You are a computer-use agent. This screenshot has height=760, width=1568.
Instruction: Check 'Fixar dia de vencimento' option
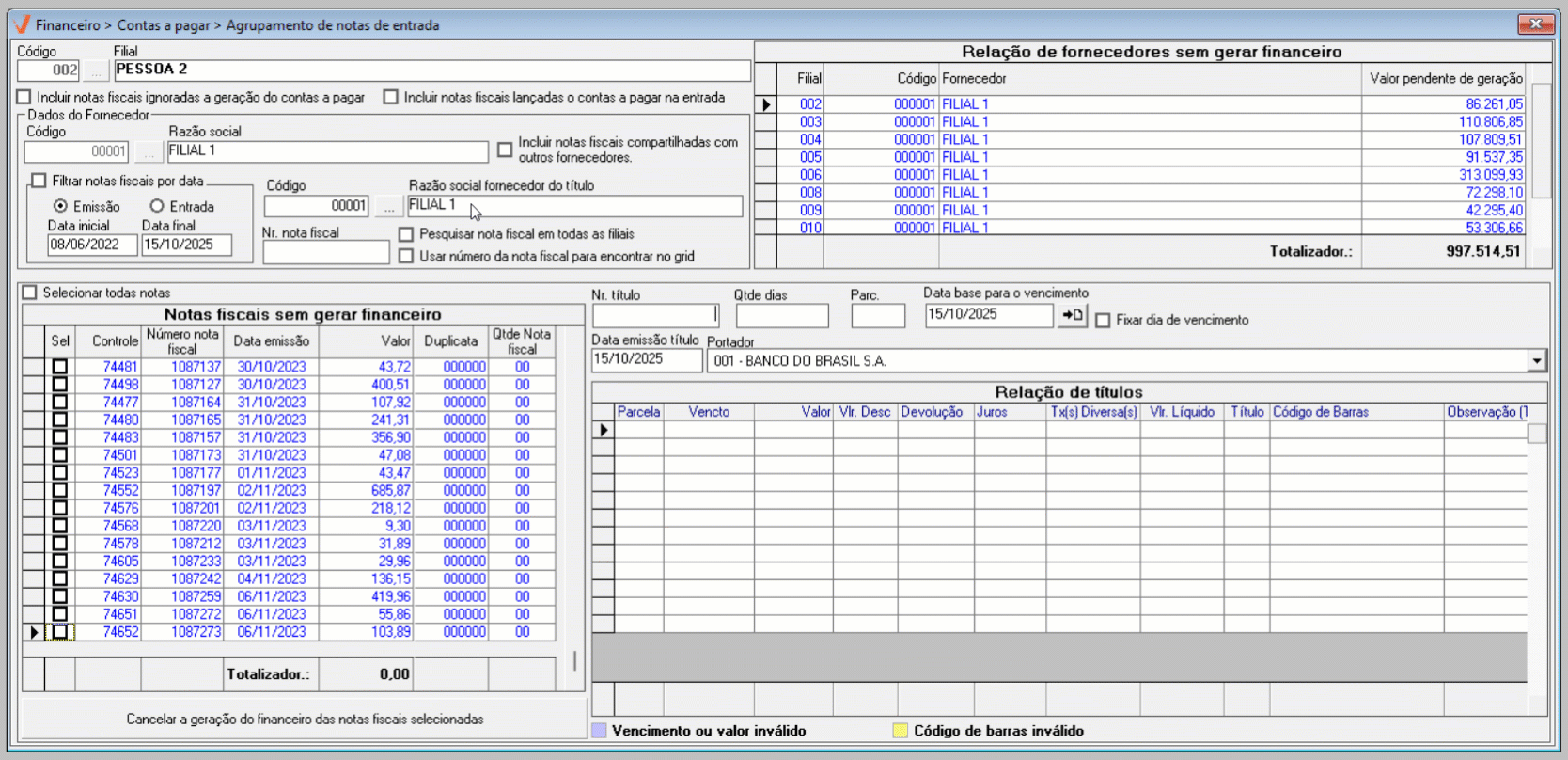1103,321
